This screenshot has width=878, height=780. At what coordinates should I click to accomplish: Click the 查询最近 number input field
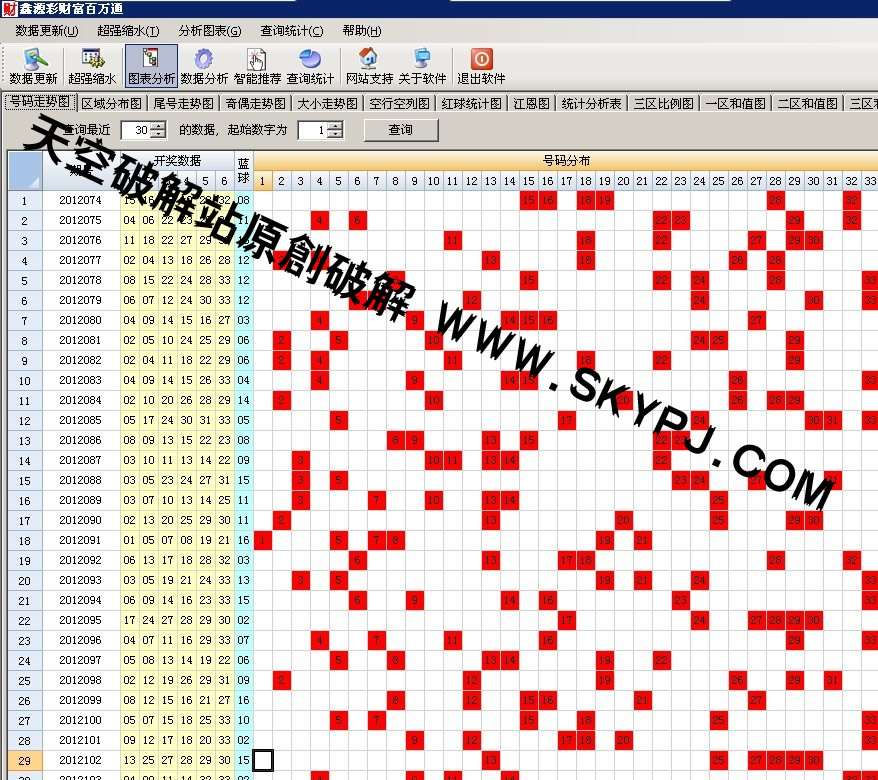pos(136,130)
